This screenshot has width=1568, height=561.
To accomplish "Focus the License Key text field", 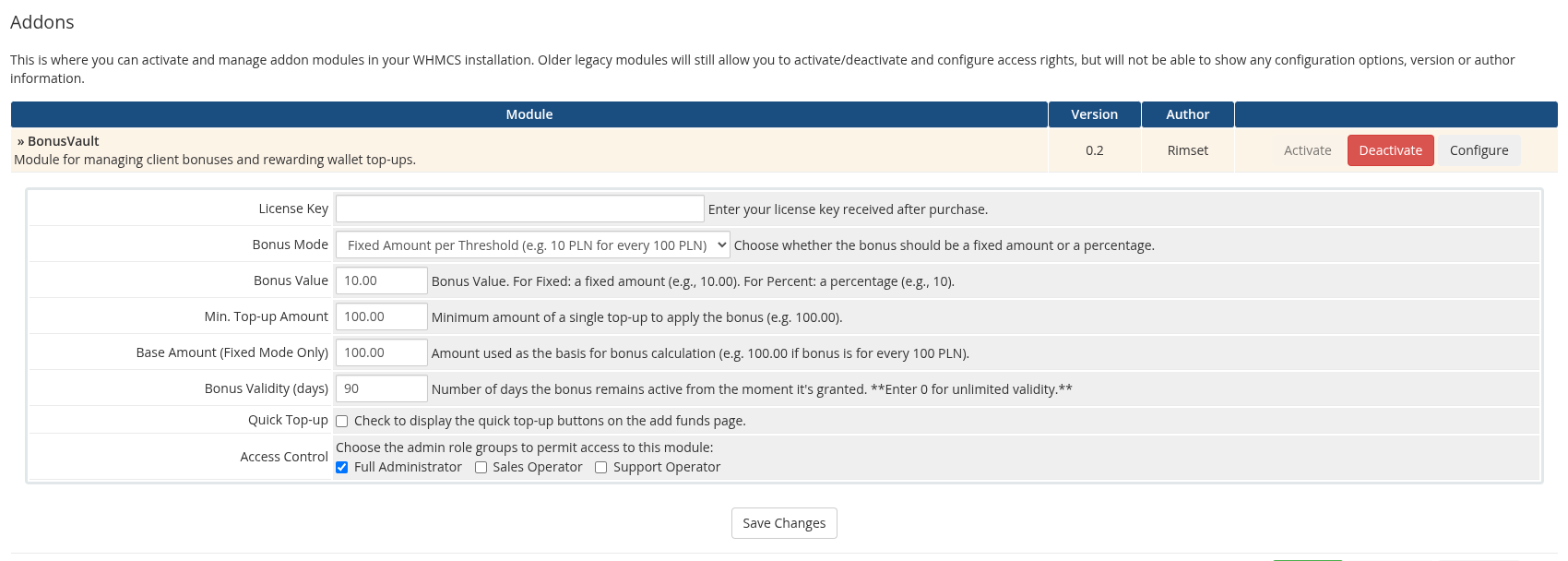I will (519, 209).
